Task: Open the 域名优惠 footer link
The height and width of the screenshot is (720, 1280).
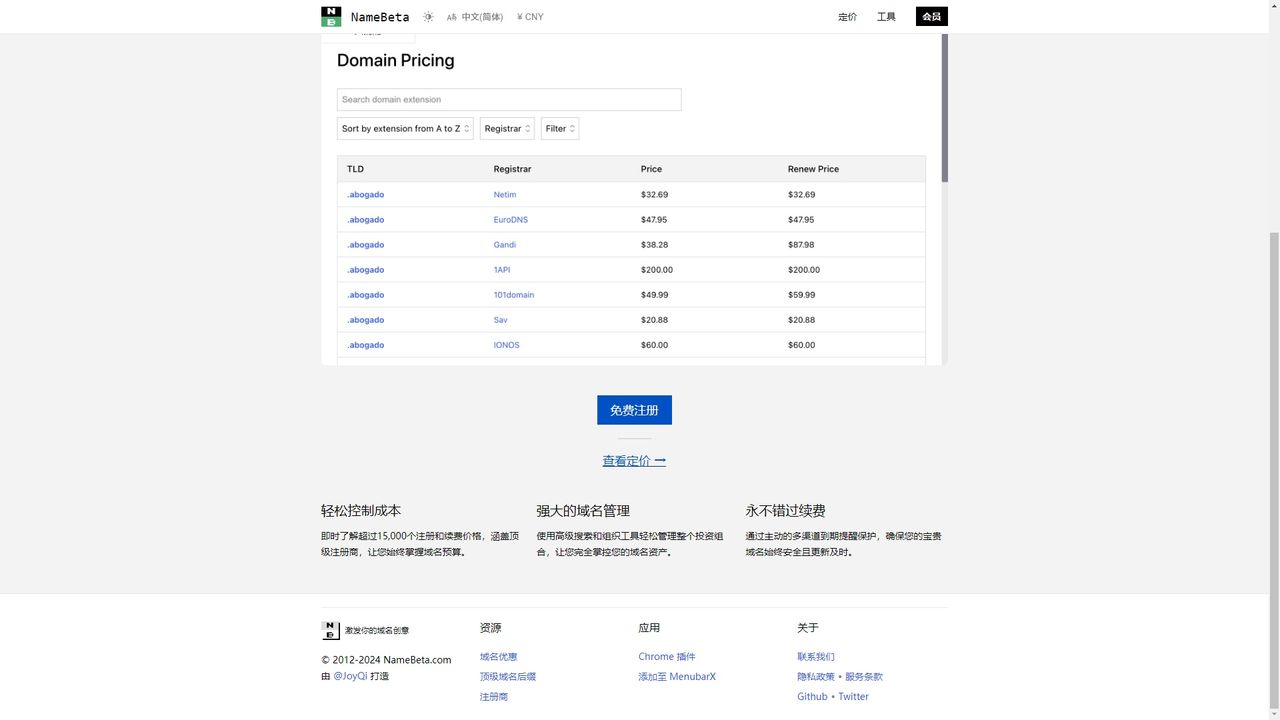Action: coord(498,657)
